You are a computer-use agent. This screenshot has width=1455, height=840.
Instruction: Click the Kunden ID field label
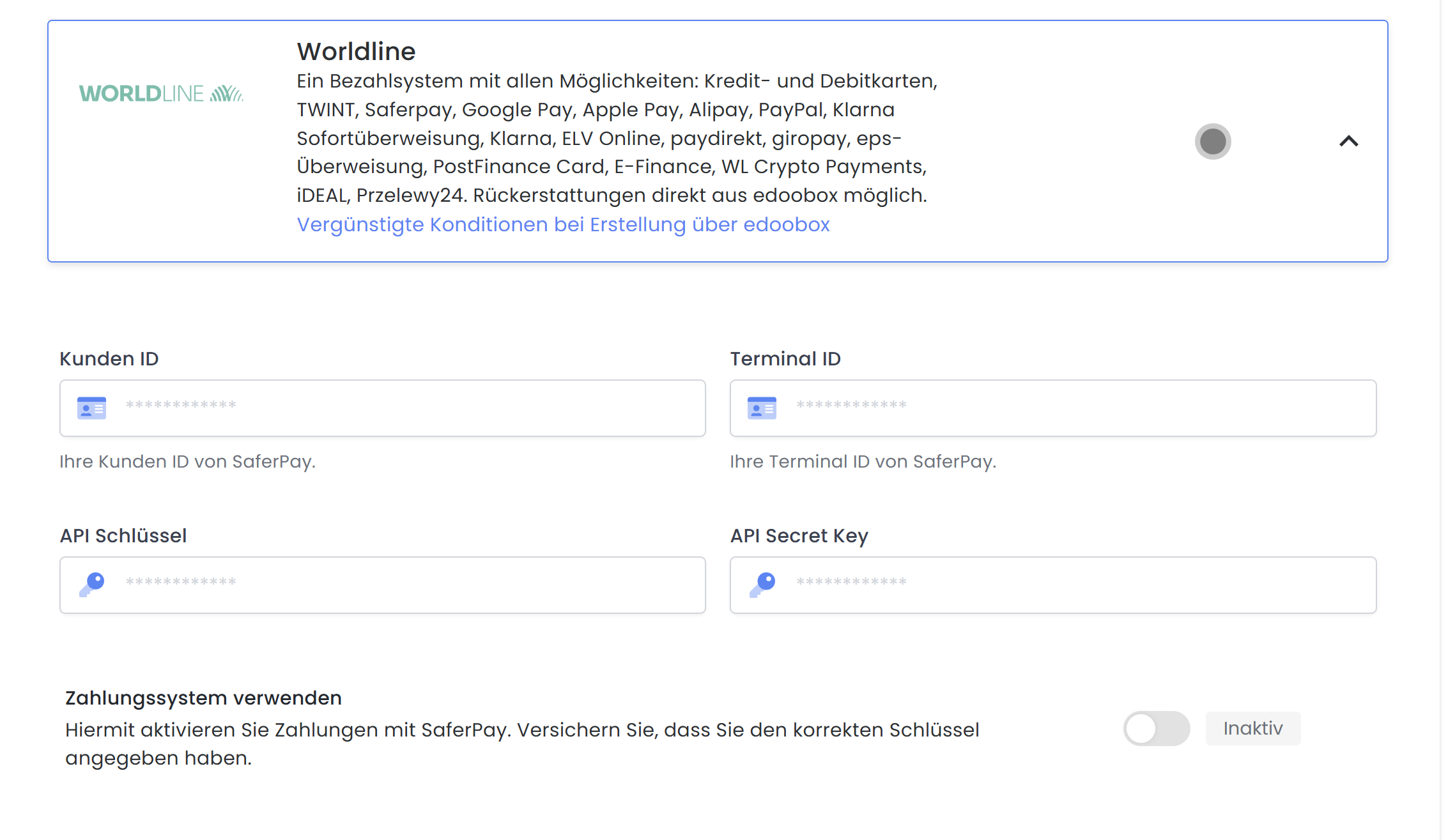click(109, 359)
